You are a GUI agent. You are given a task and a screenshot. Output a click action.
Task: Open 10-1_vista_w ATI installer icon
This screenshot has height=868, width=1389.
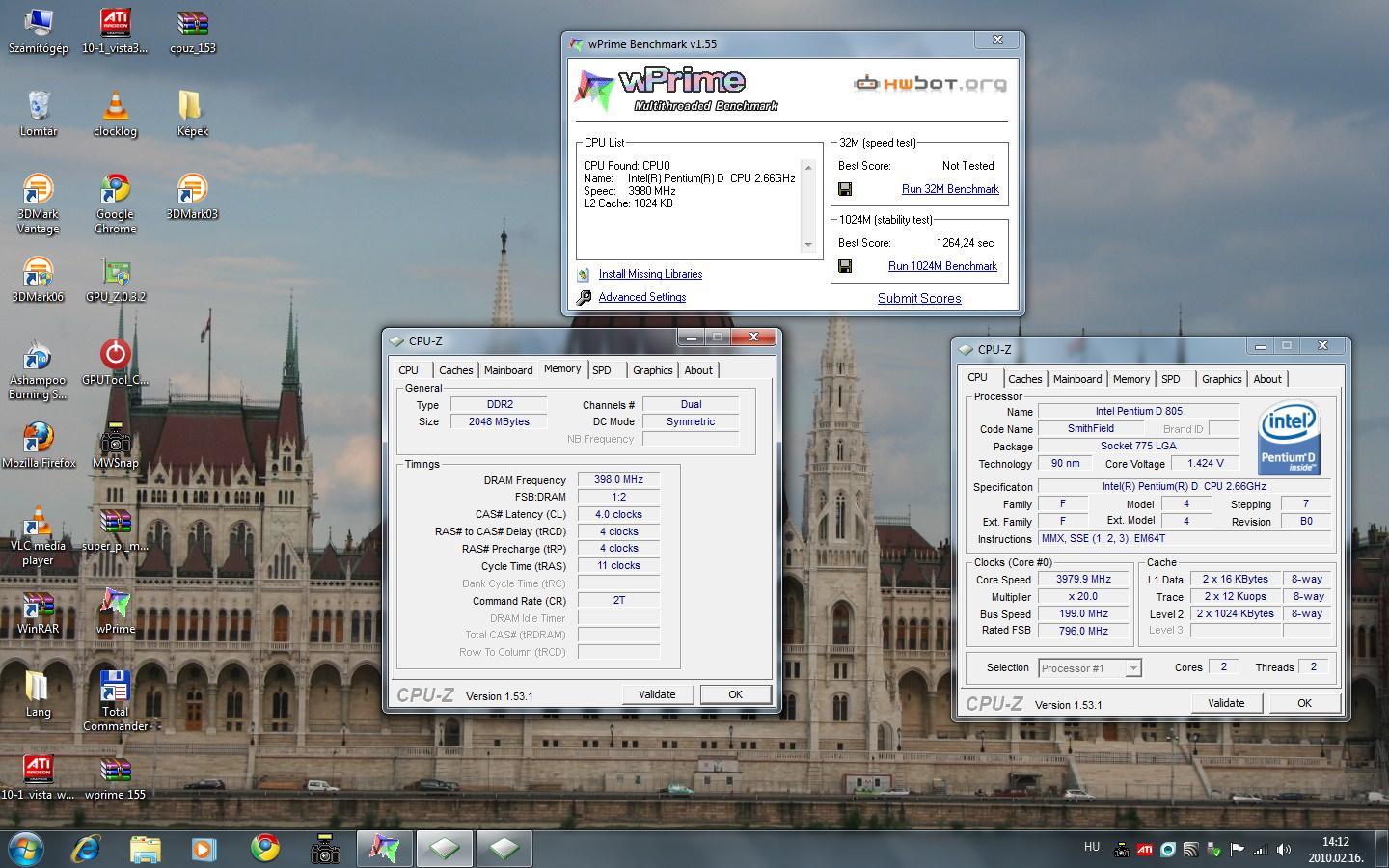coord(38,777)
